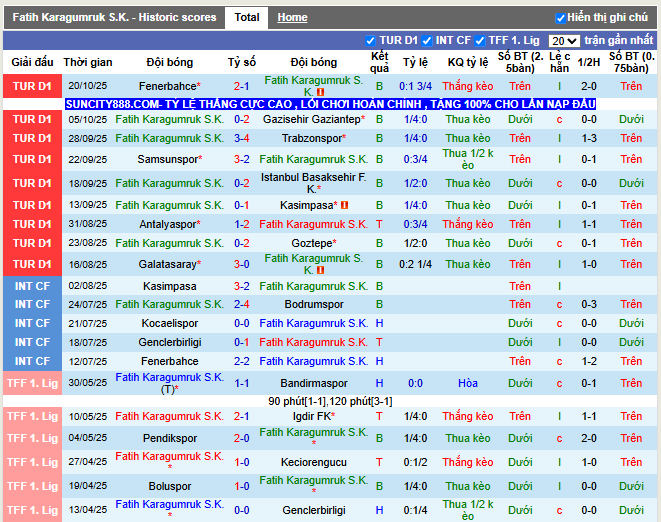Uncheck the INT CF league filter
661x522 pixels.
pos(427,41)
